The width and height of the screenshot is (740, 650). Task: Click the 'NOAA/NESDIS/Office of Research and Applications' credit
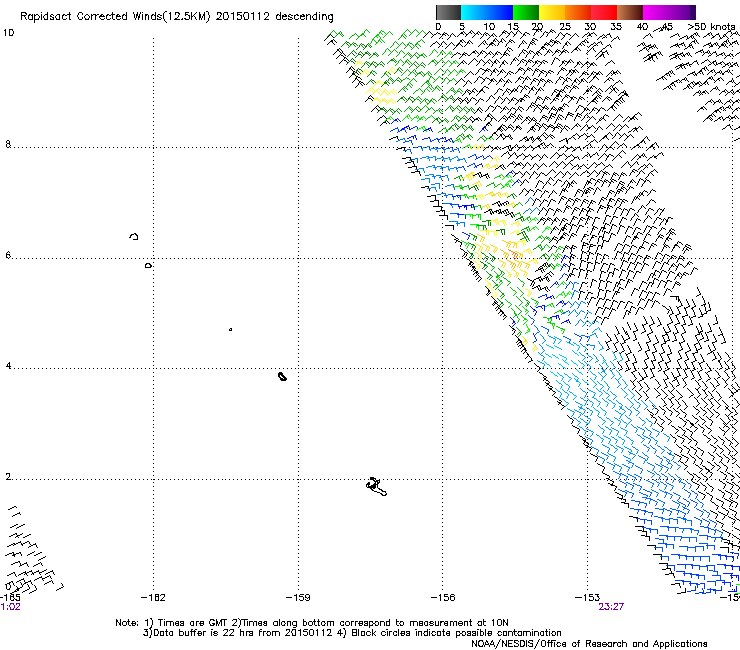coord(589,644)
